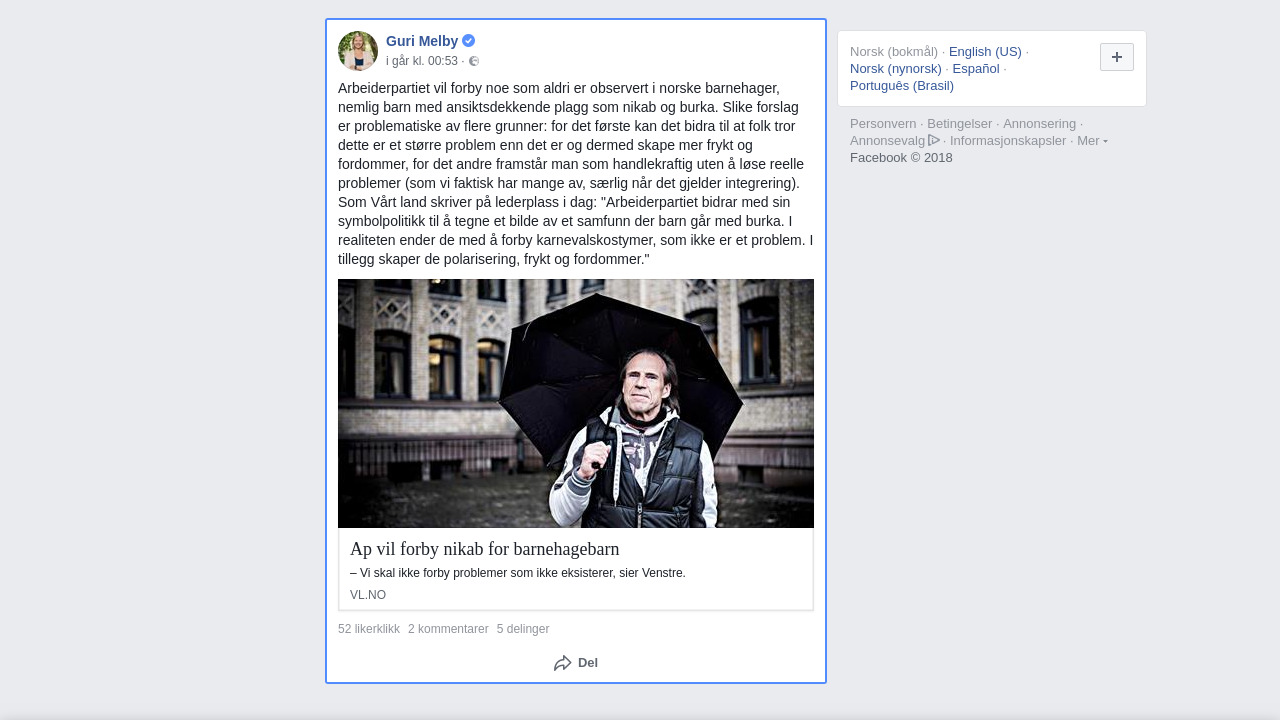Show the 2 kommentarer
Viewport: 1280px width, 720px height.
coord(448,629)
